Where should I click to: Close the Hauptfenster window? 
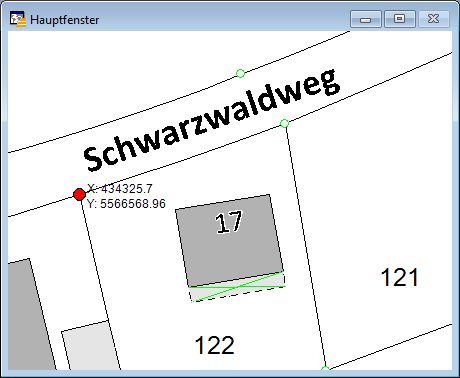pyautogui.click(x=434, y=19)
